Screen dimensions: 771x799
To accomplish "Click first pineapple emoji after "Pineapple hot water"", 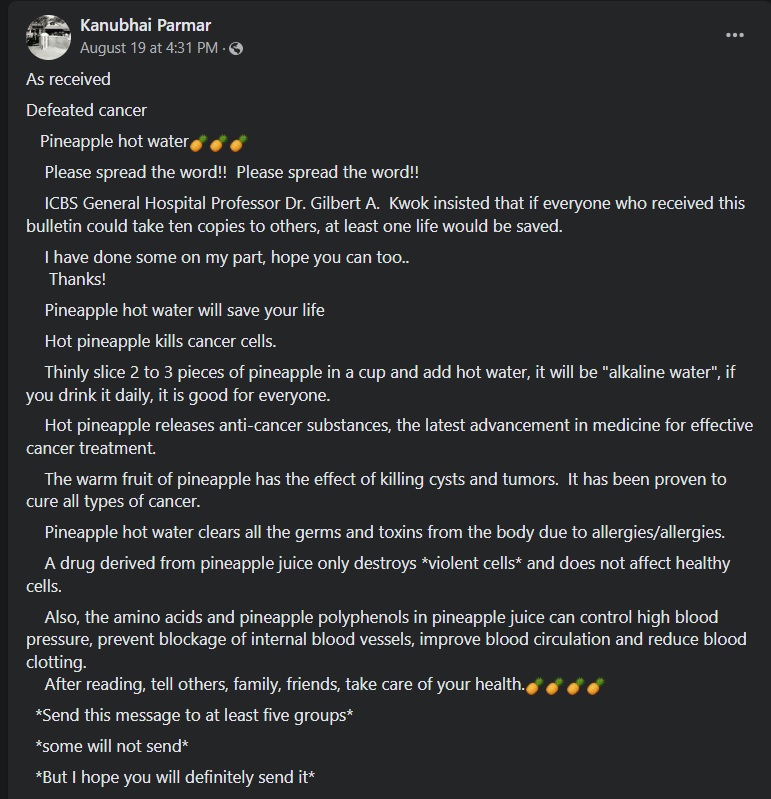I will 199,142.
